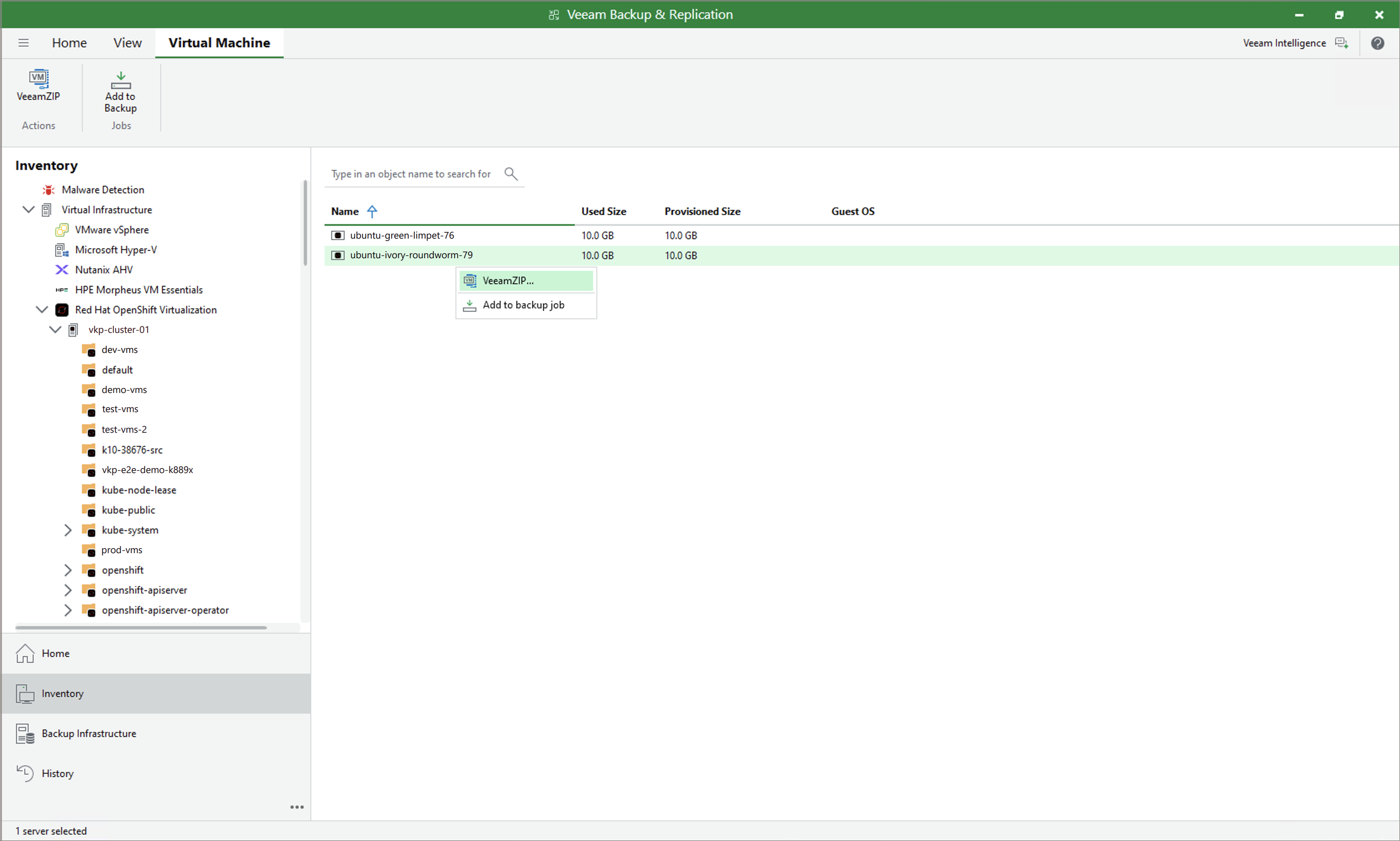The image size is (1400, 841).
Task: Click the '1 server selected' status text
Action: 51,831
